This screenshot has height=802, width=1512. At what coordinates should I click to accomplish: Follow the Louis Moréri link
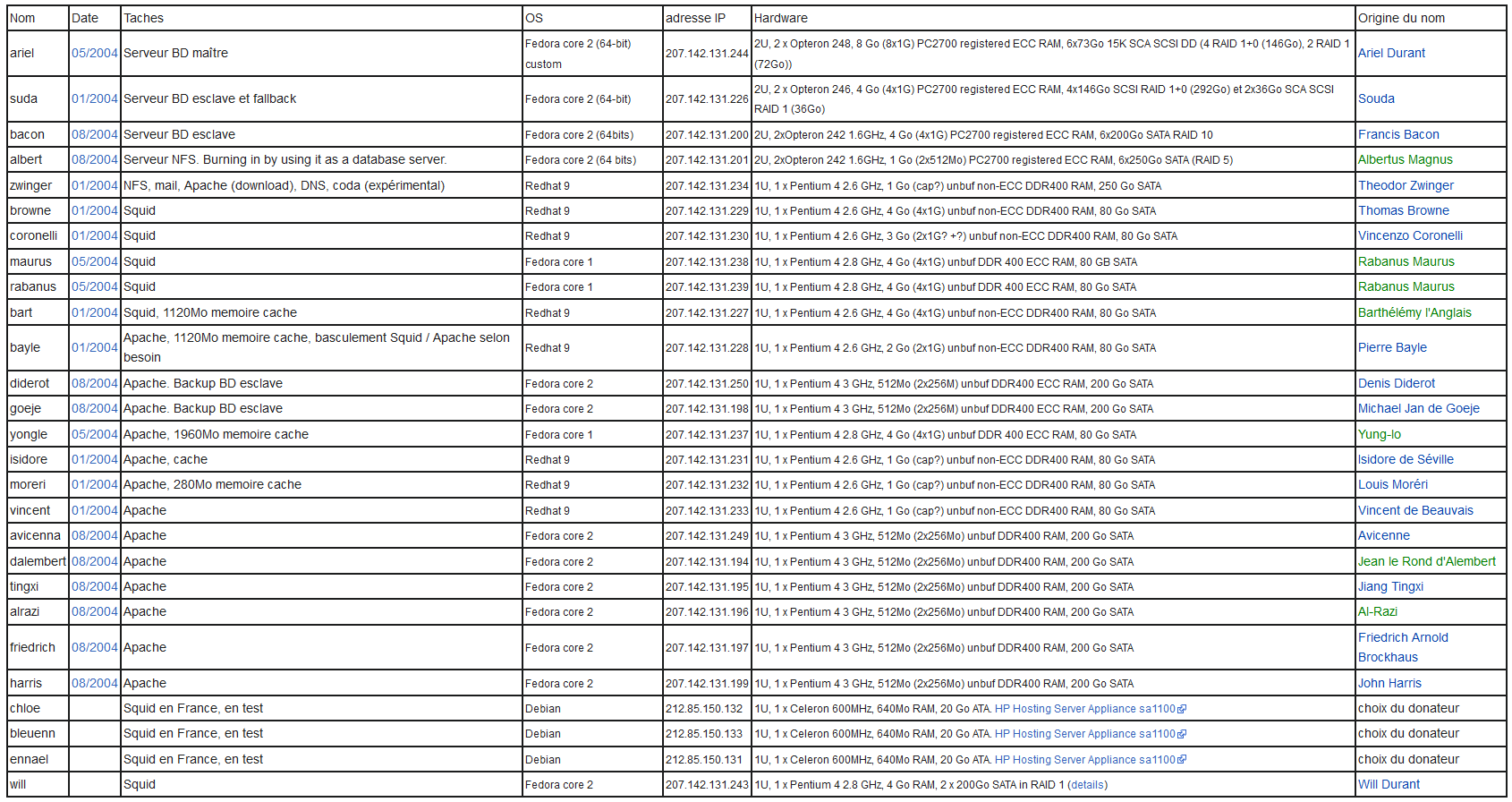pyautogui.click(x=1392, y=484)
